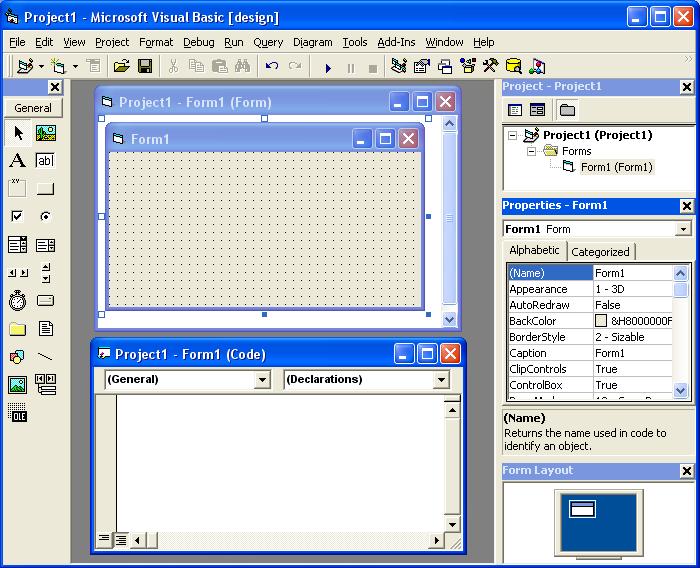Viewport: 700px width, 568px height.
Task: Click View Code in Project panel
Action: [515, 109]
